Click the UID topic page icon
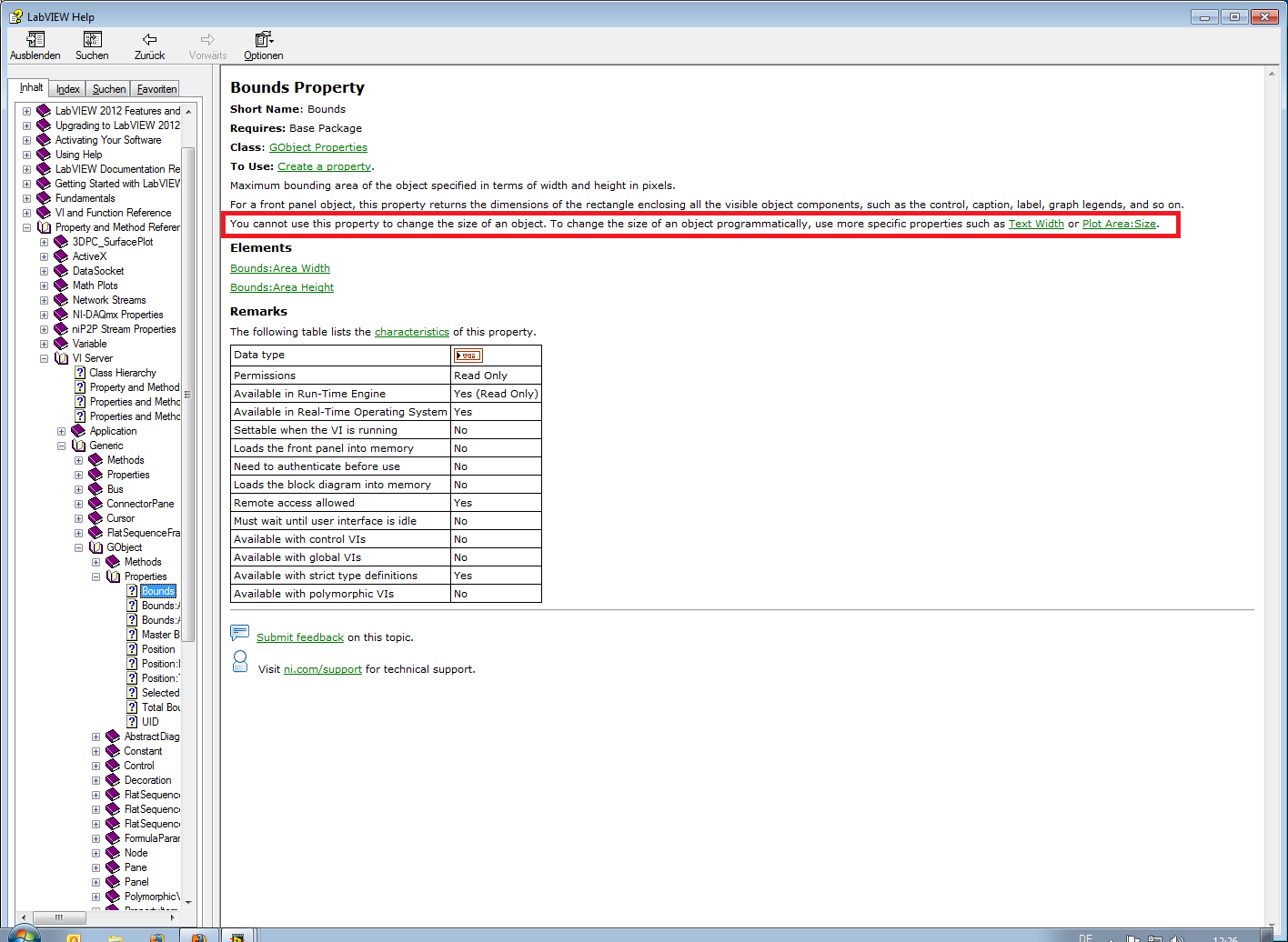The image size is (1288, 942). (x=132, y=722)
